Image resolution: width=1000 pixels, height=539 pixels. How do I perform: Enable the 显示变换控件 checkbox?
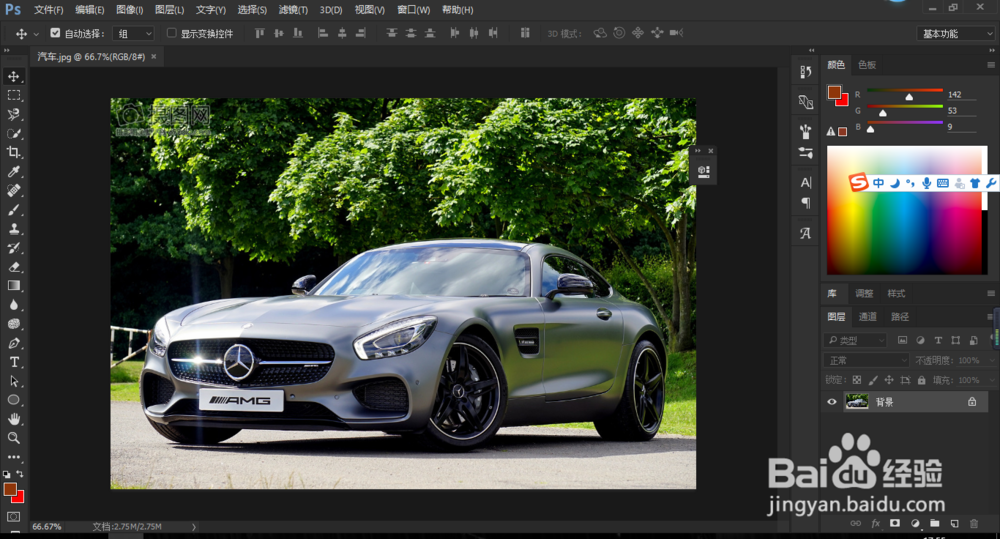[171, 33]
